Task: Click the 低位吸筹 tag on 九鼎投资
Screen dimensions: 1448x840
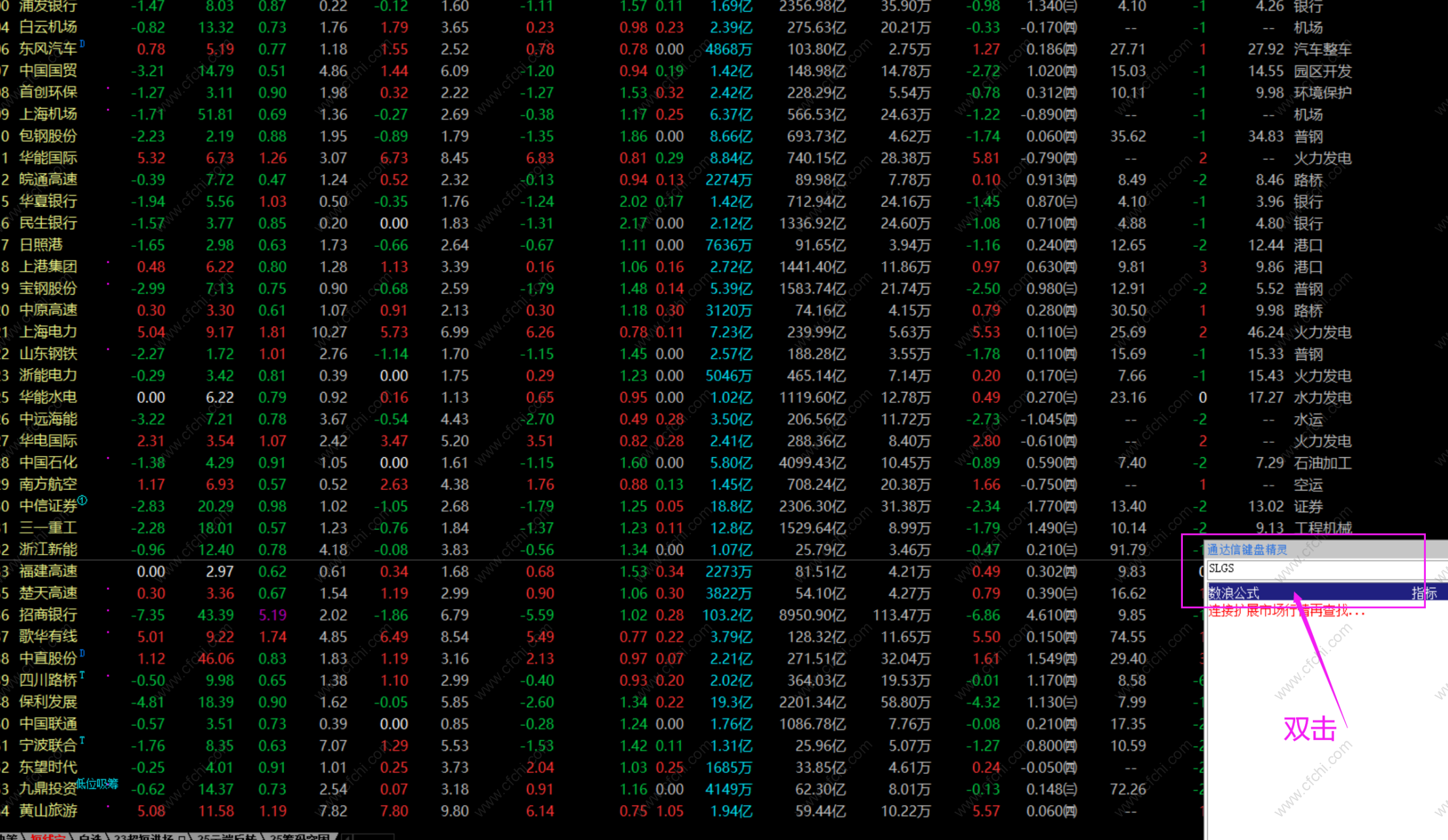Action: point(97,784)
